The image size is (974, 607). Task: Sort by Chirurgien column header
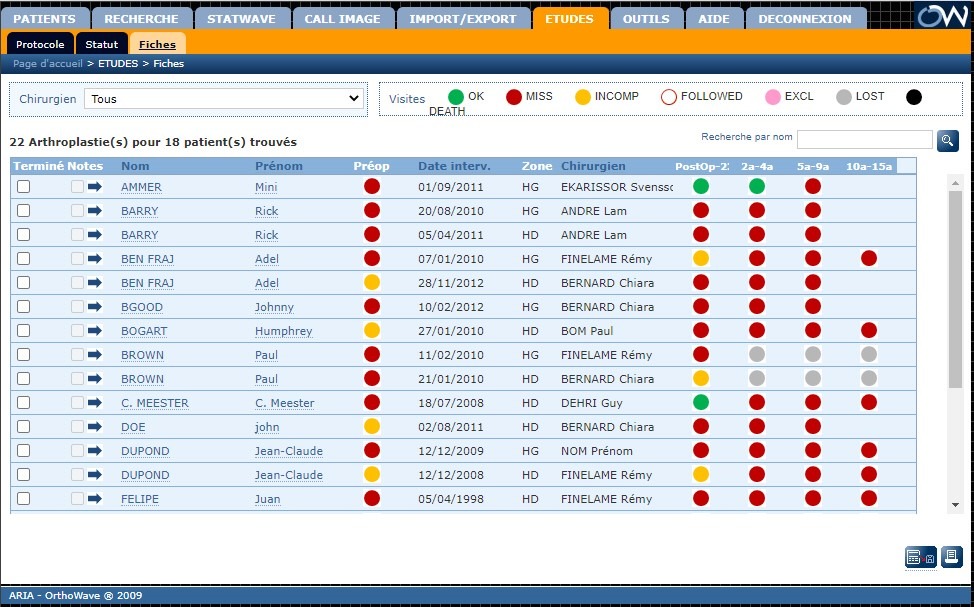pos(593,166)
